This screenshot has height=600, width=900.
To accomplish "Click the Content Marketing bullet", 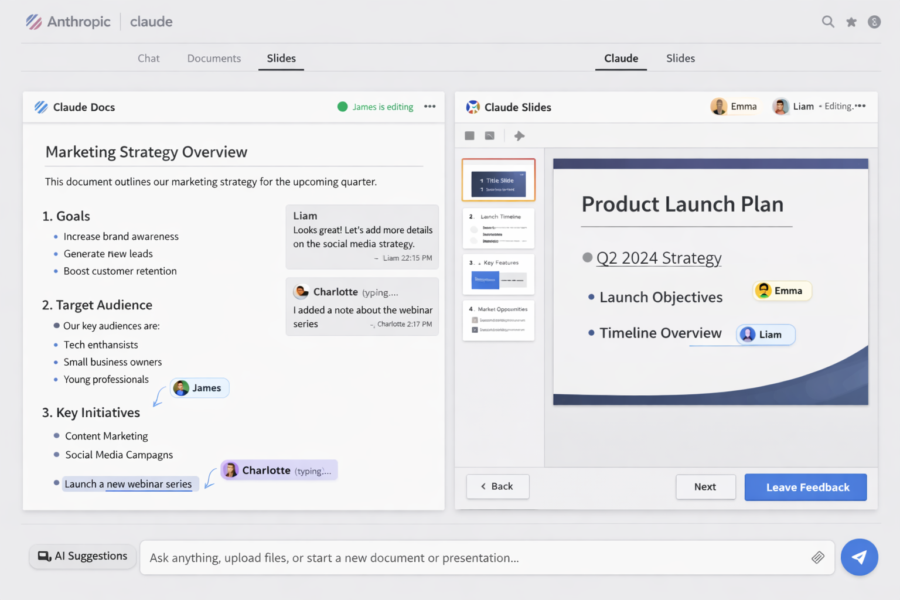I will [106, 436].
